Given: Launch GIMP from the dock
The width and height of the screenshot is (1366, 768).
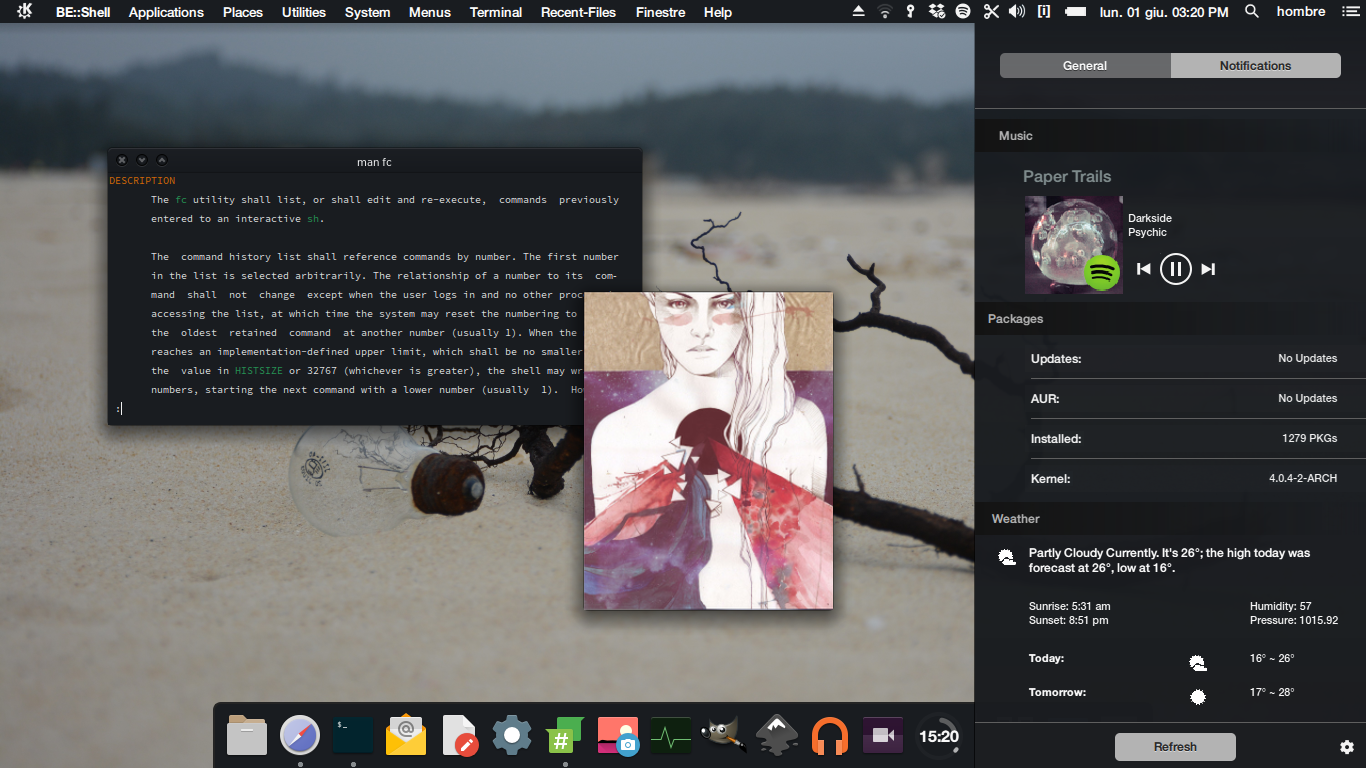Looking at the screenshot, I should pos(724,735).
